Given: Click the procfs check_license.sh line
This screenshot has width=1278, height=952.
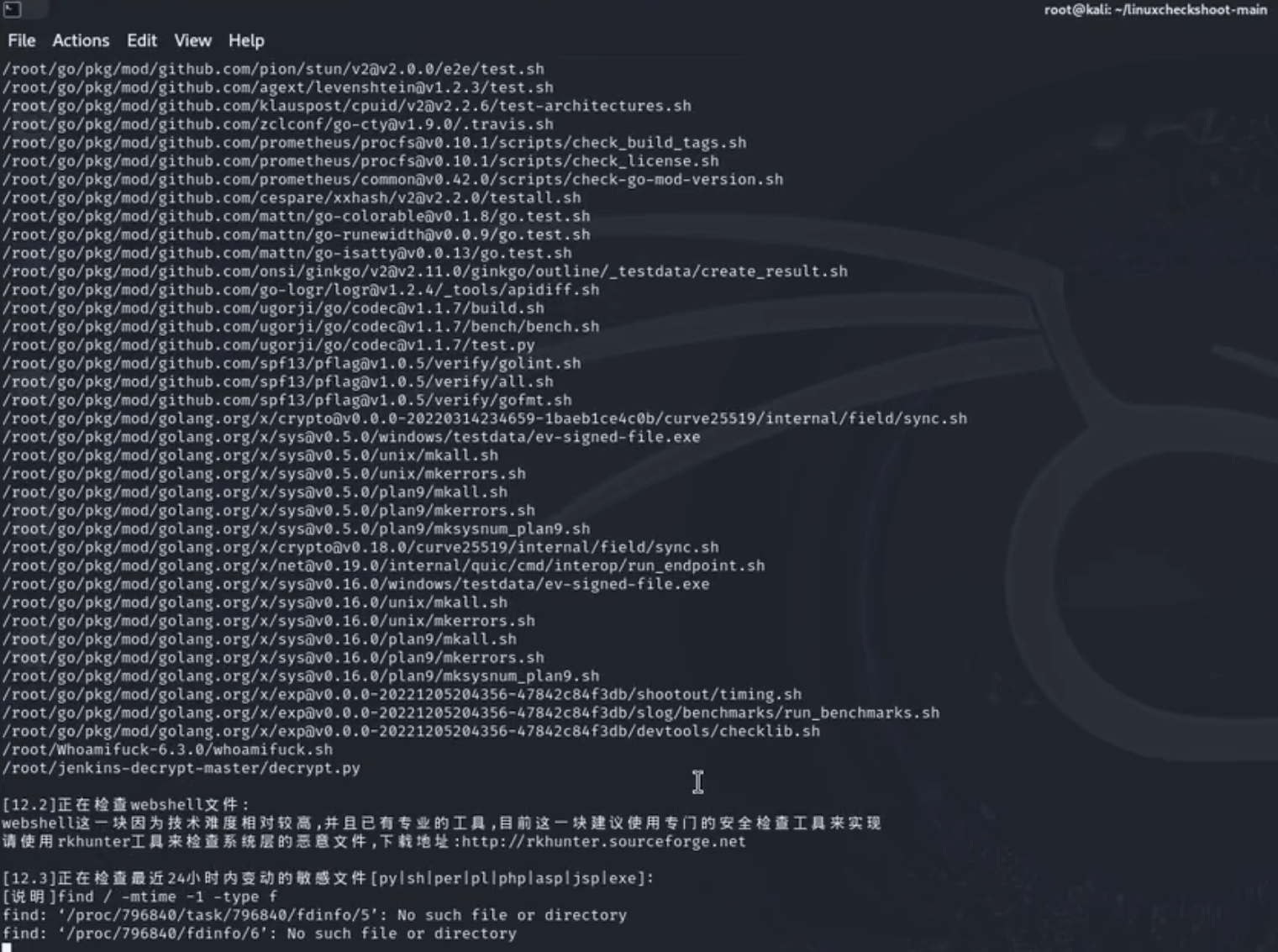Looking at the screenshot, I should (360, 161).
